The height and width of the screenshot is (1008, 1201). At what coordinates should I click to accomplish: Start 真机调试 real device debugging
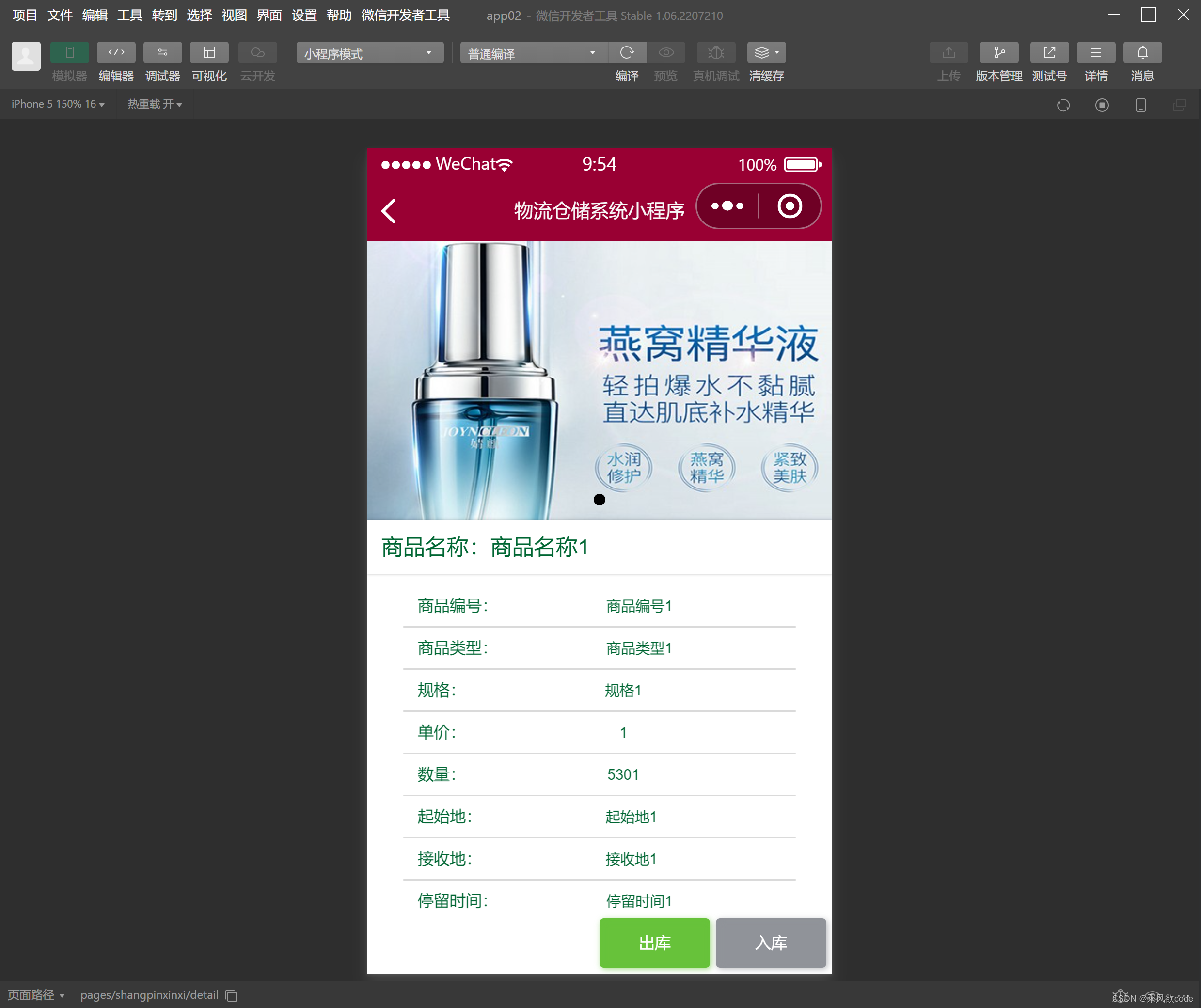(715, 53)
